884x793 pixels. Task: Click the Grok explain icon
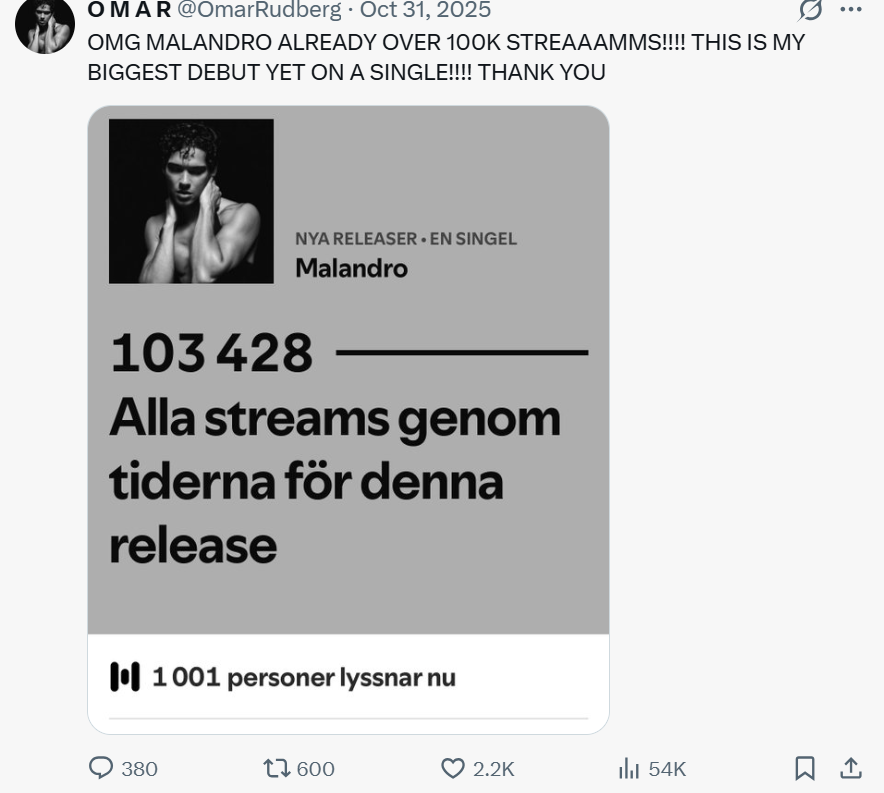click(x=810, y=10)
